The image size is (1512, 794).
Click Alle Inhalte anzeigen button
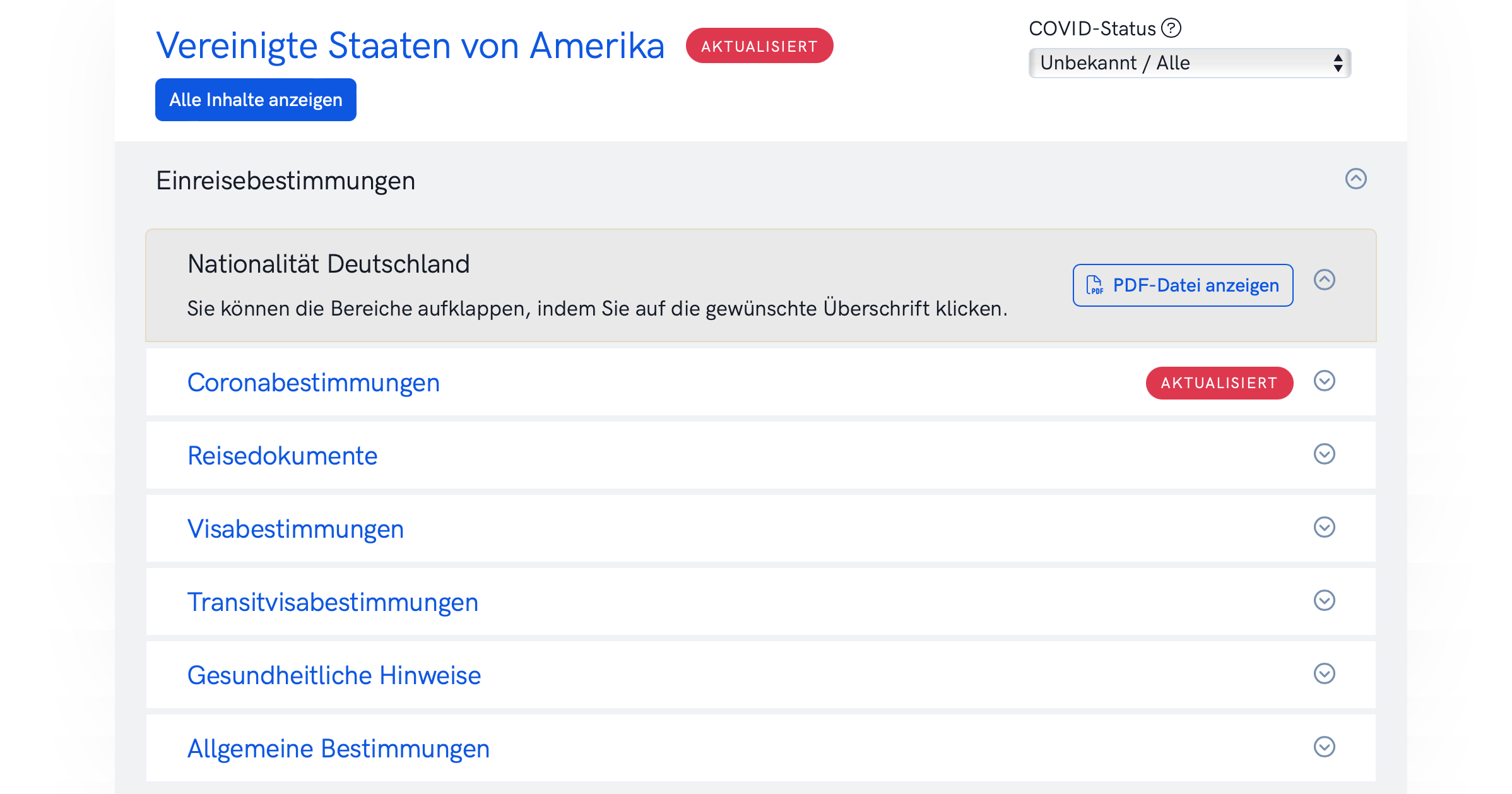coord(256,100)
